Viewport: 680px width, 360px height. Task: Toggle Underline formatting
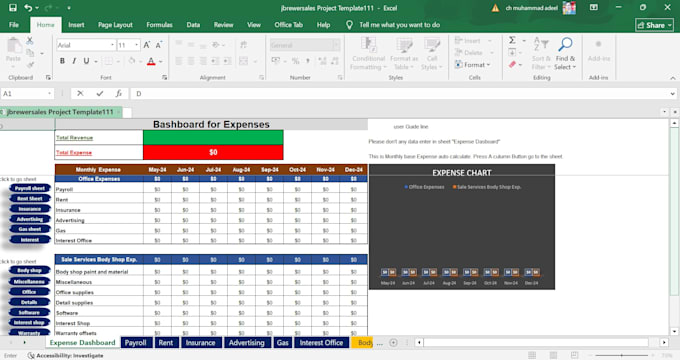[x=86, y=61]
